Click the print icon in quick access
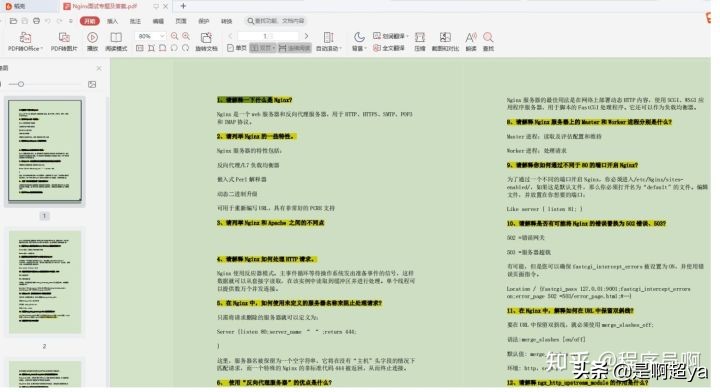Image resolution: width=720 pixels, height=392 pixels. pos(36,21)
